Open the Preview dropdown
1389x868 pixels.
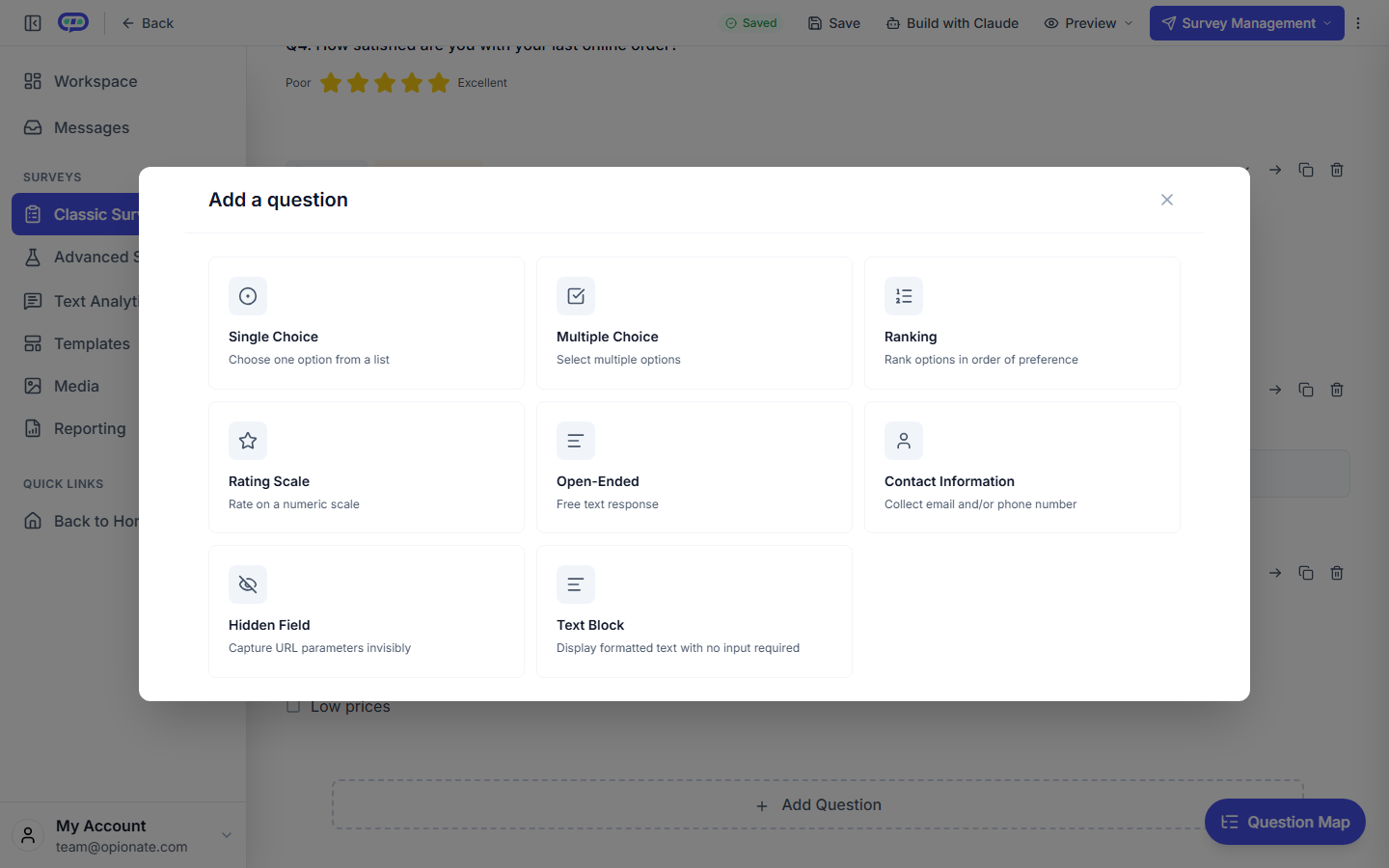coord(1088,23)
